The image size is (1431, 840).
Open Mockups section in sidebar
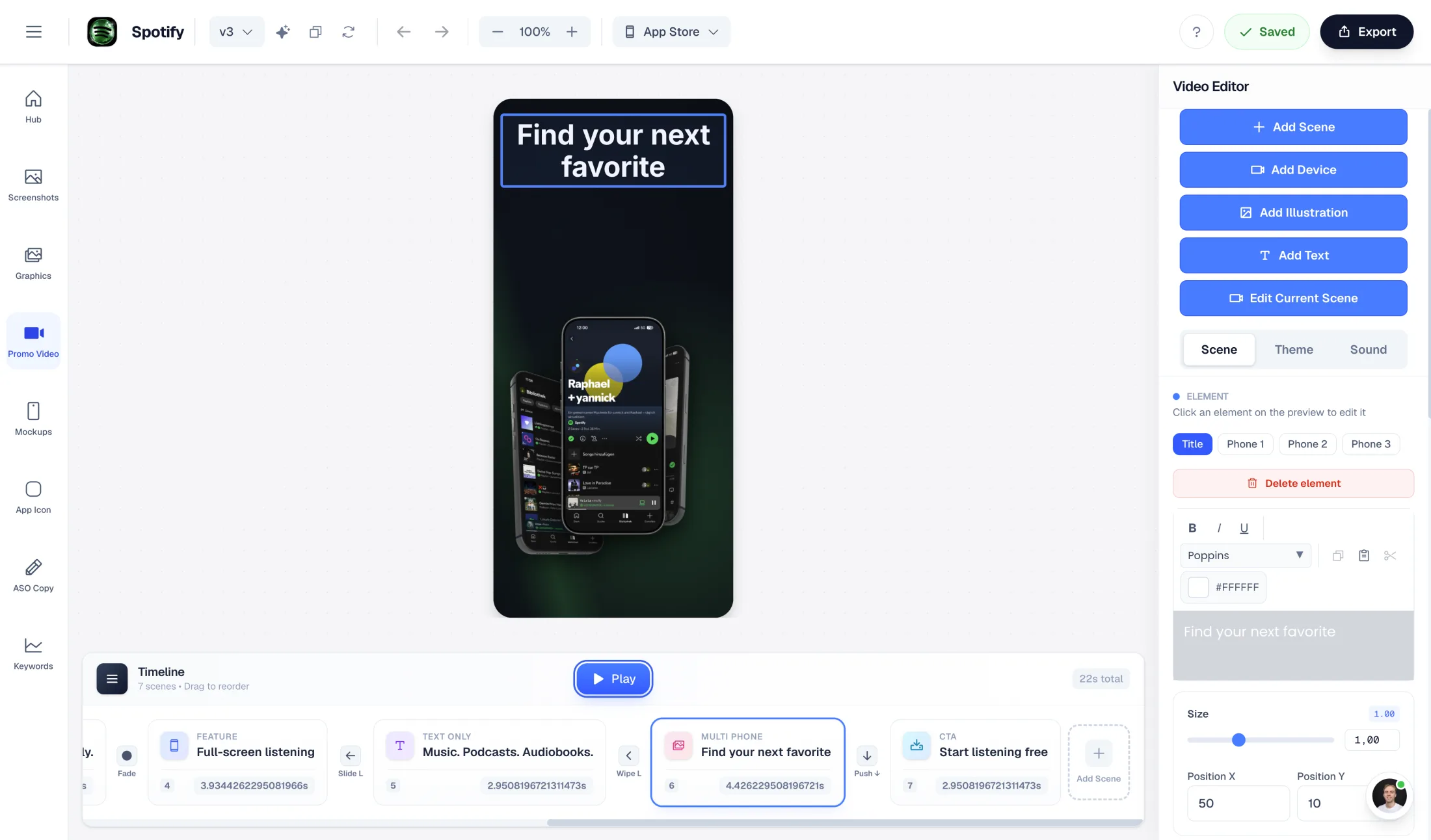[33, 419]
